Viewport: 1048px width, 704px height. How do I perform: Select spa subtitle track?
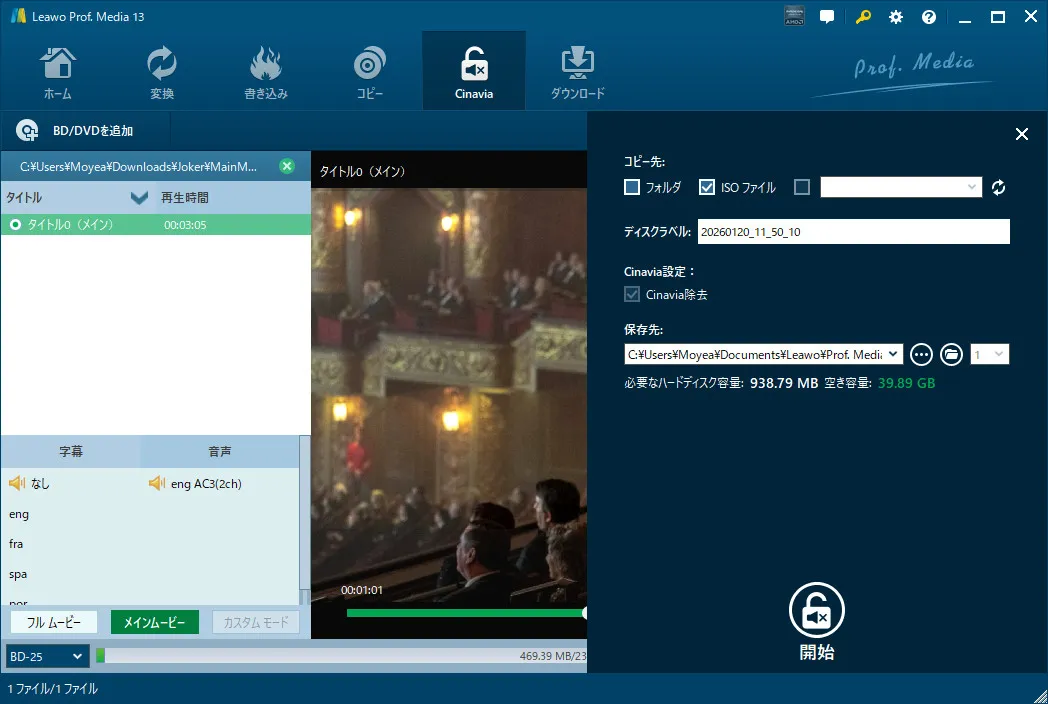[18, 574]
